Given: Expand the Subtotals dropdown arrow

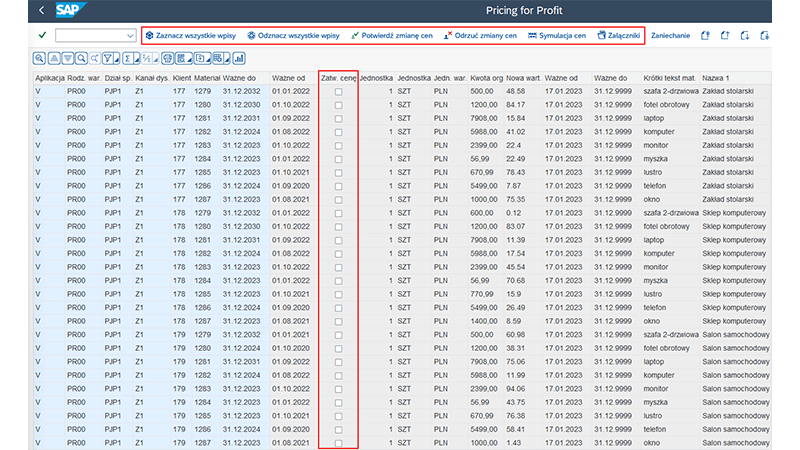Looking at the screenshot, I should (x=156, y=58).
